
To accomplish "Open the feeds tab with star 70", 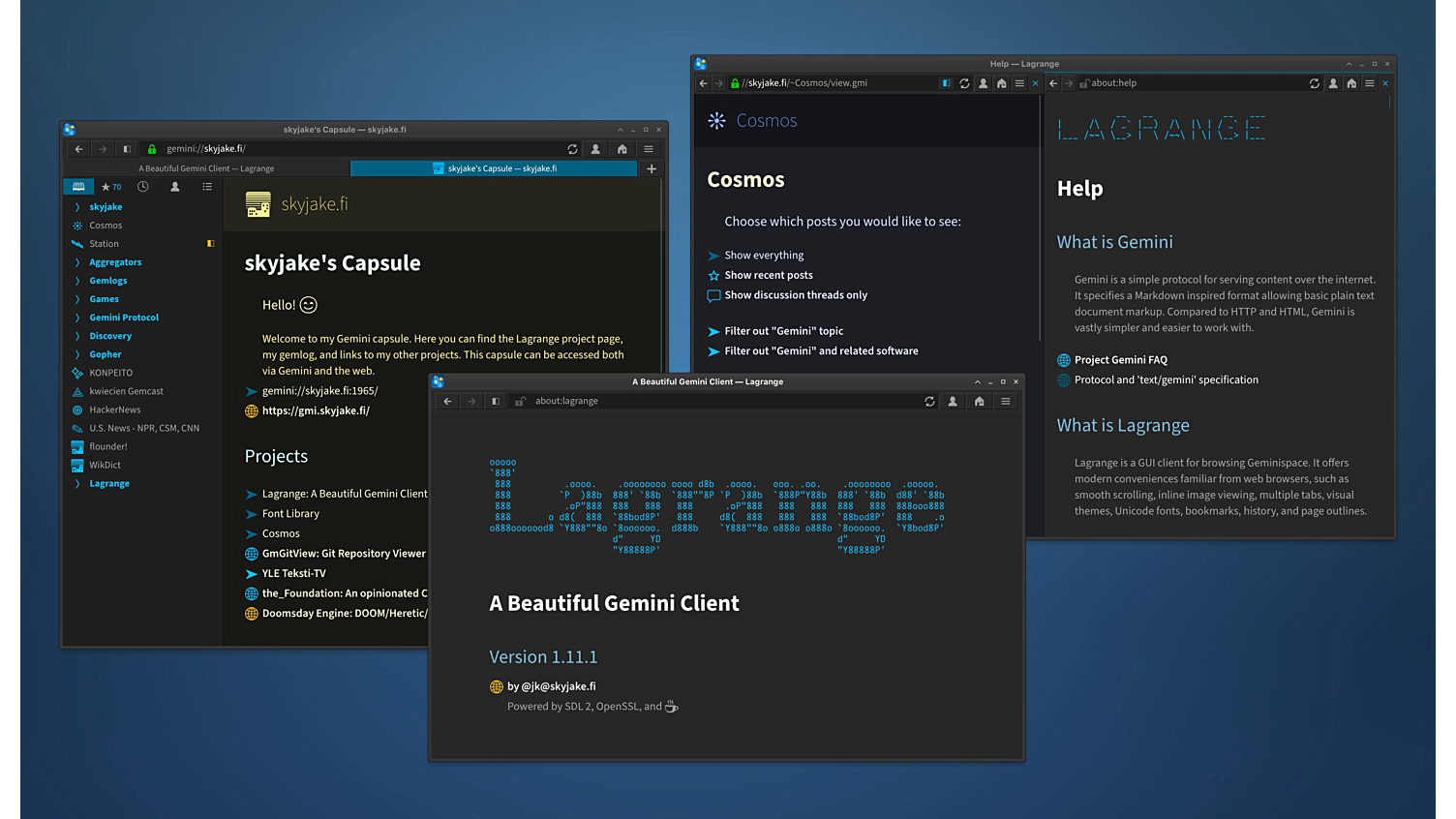I will (x=111, y=187).
